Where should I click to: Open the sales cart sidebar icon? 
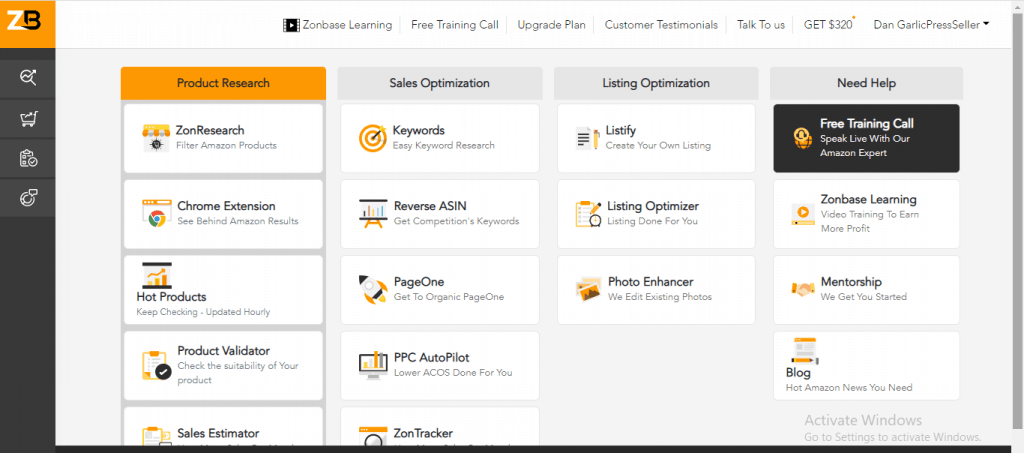point(28,118)
